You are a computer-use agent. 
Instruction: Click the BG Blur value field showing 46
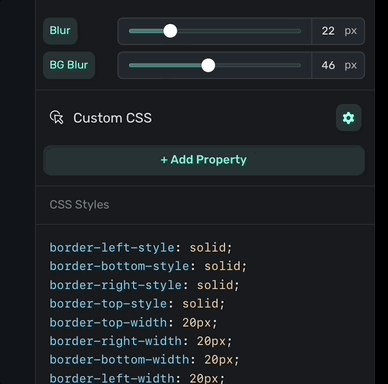328,65
